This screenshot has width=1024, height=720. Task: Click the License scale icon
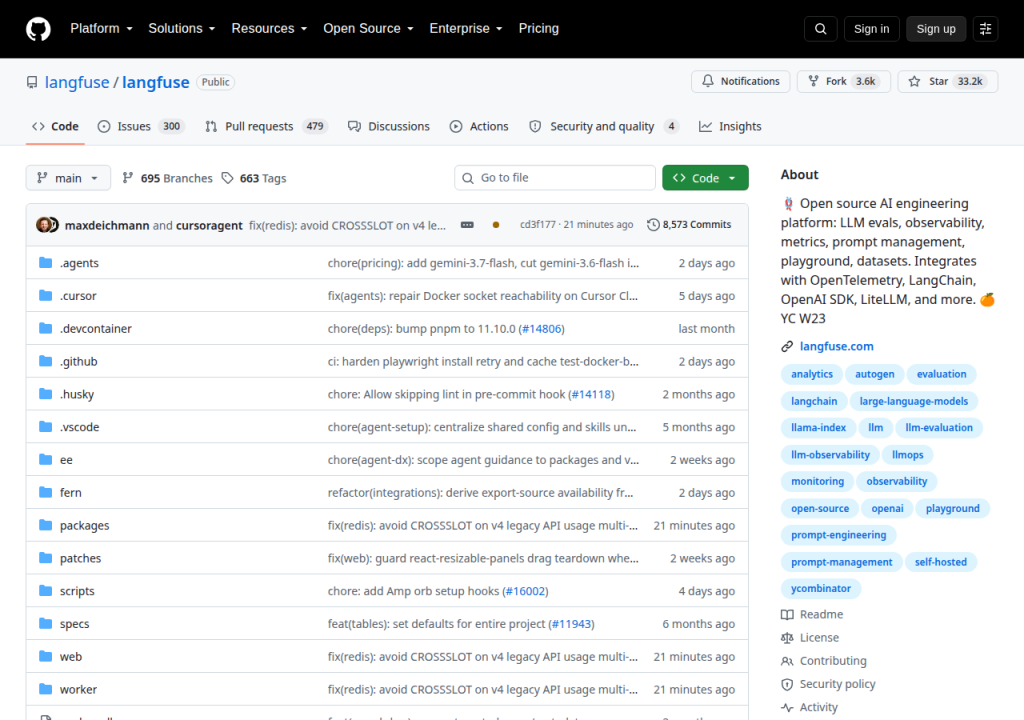787,638
